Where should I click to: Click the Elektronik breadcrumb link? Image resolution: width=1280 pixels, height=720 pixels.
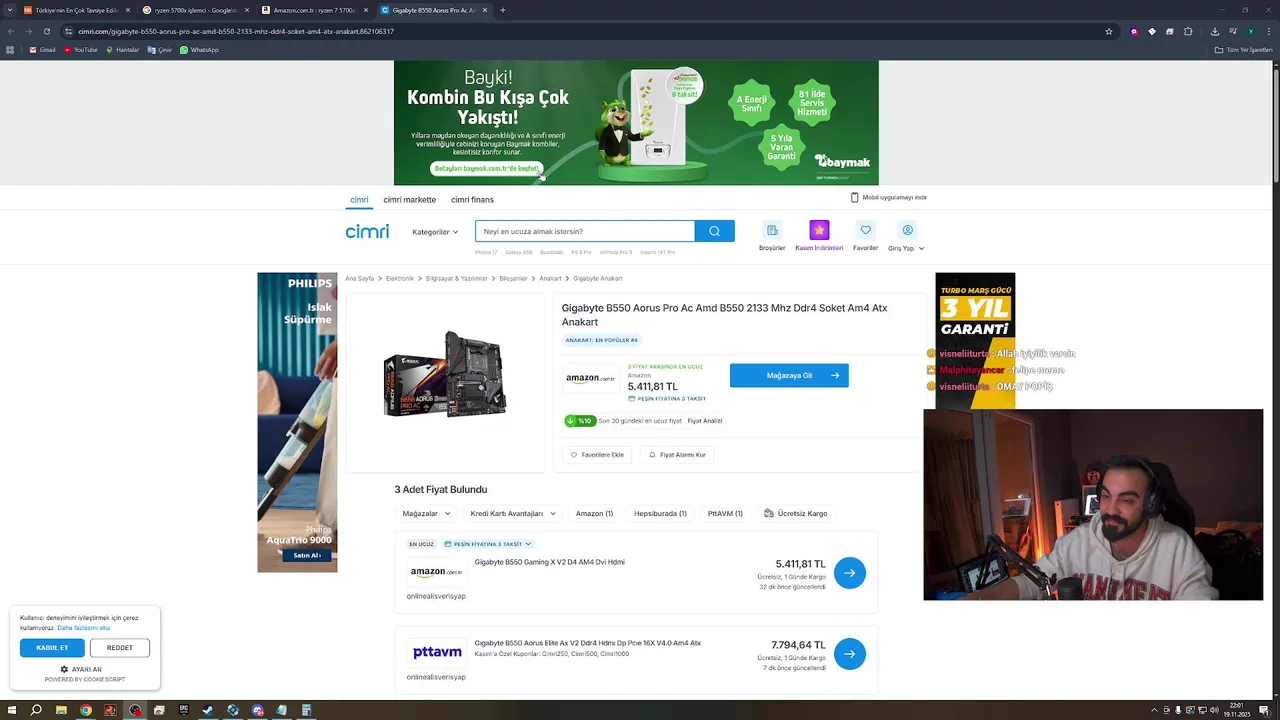tap(400, 278)
